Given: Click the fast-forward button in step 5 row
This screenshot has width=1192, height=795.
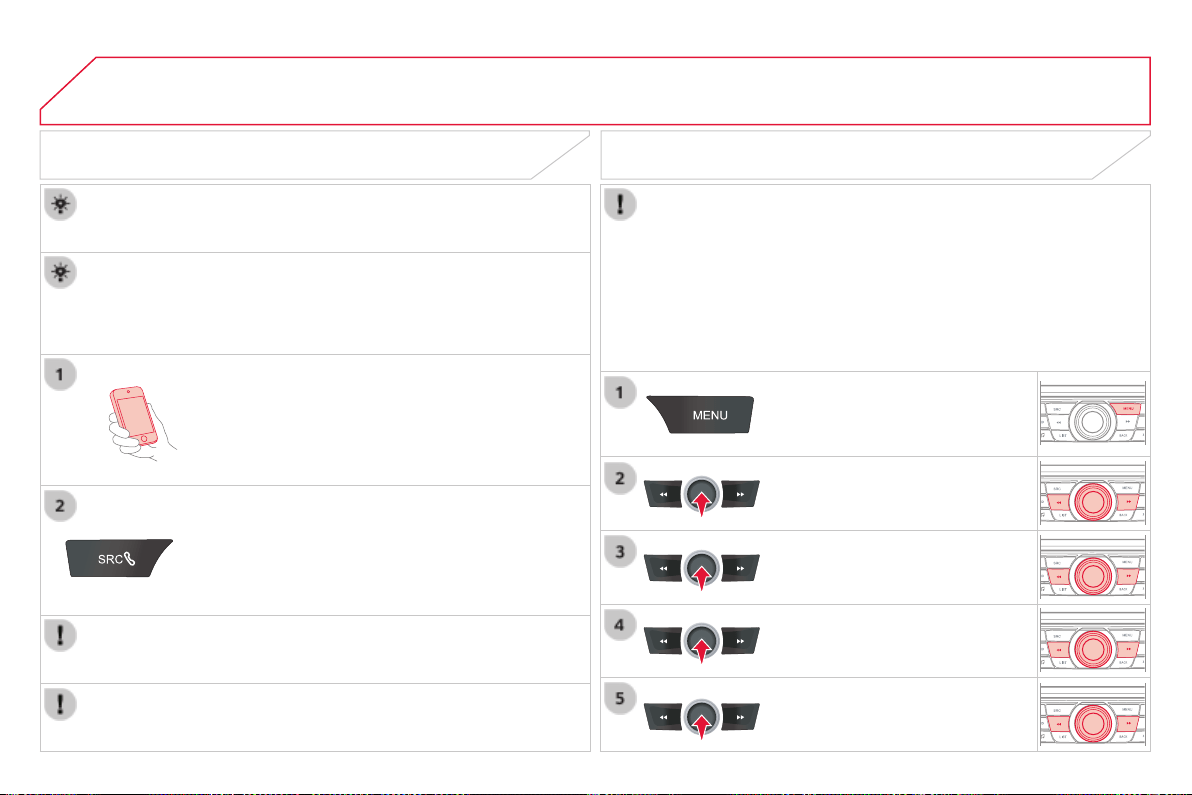Looking at the screenshot, I should tap(740, 717).
